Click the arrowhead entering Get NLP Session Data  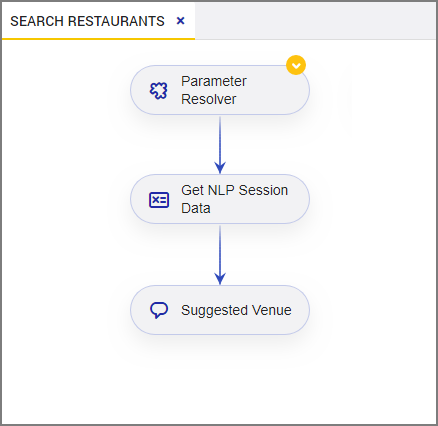(220, 167)
